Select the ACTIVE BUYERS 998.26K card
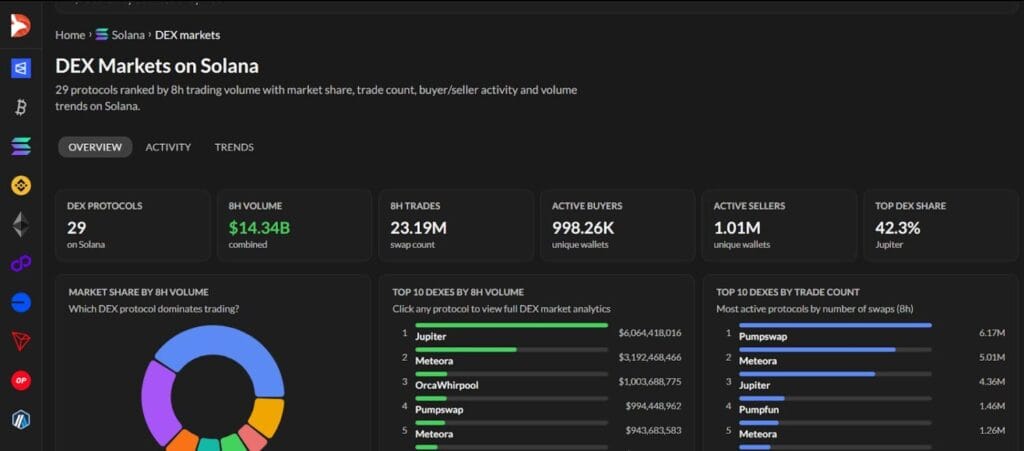Image resolution: width=1024 pixels, height=451 pixels. point(618,225)
